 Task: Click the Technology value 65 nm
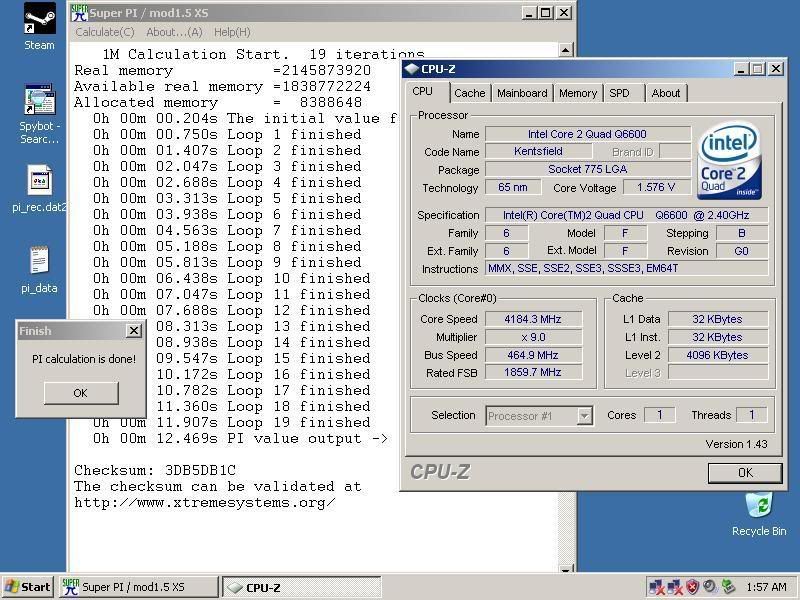point(513,187)
